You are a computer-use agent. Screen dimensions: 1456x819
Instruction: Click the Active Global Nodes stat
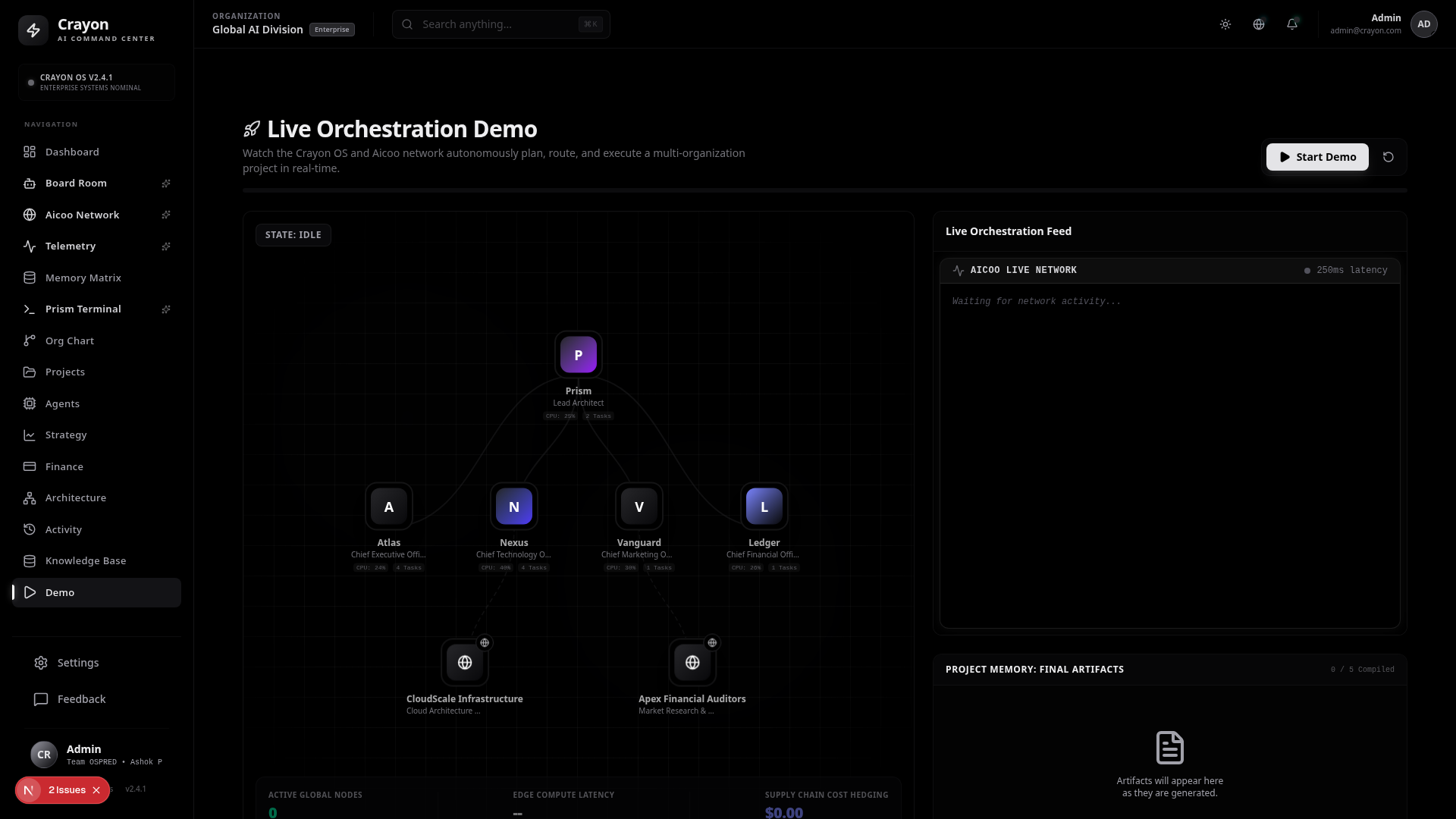315,805
